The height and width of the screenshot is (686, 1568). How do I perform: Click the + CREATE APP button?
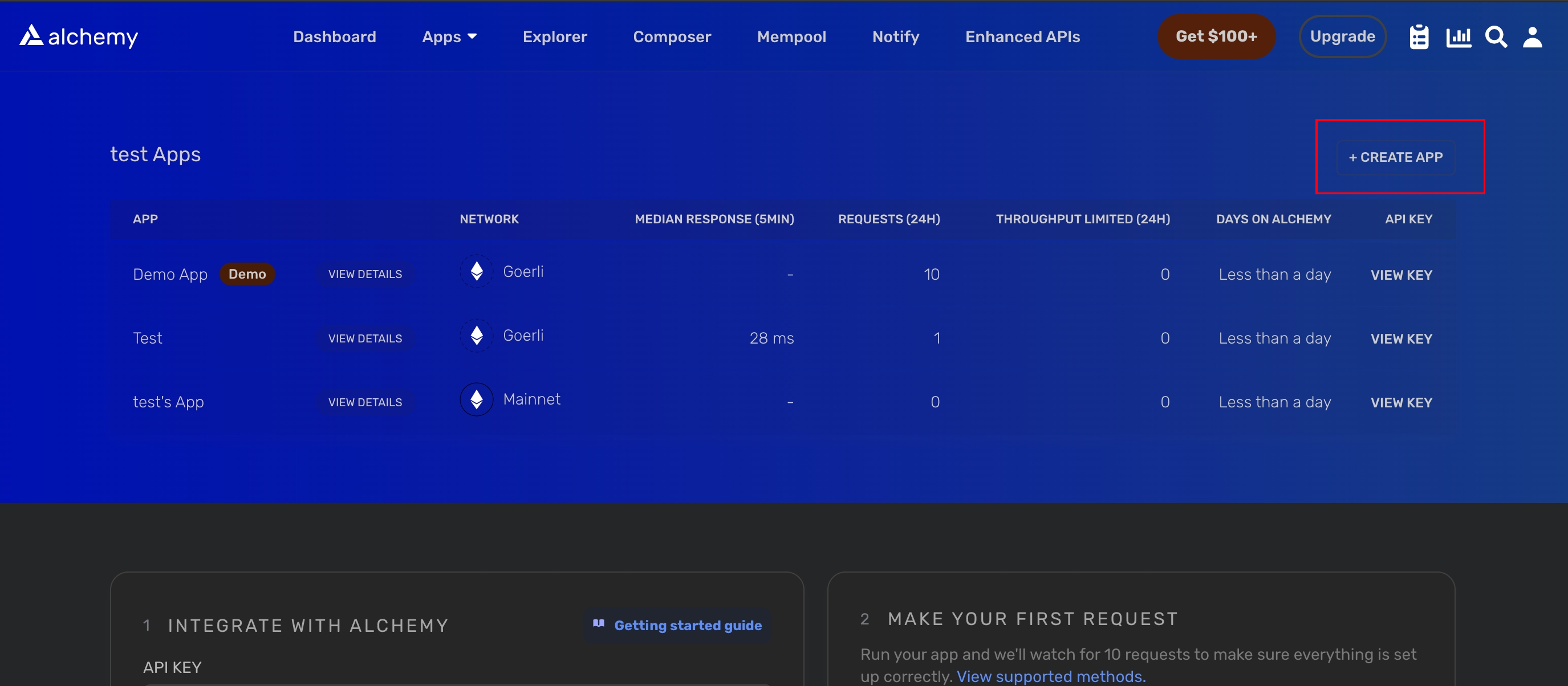tap(1395, 157)
